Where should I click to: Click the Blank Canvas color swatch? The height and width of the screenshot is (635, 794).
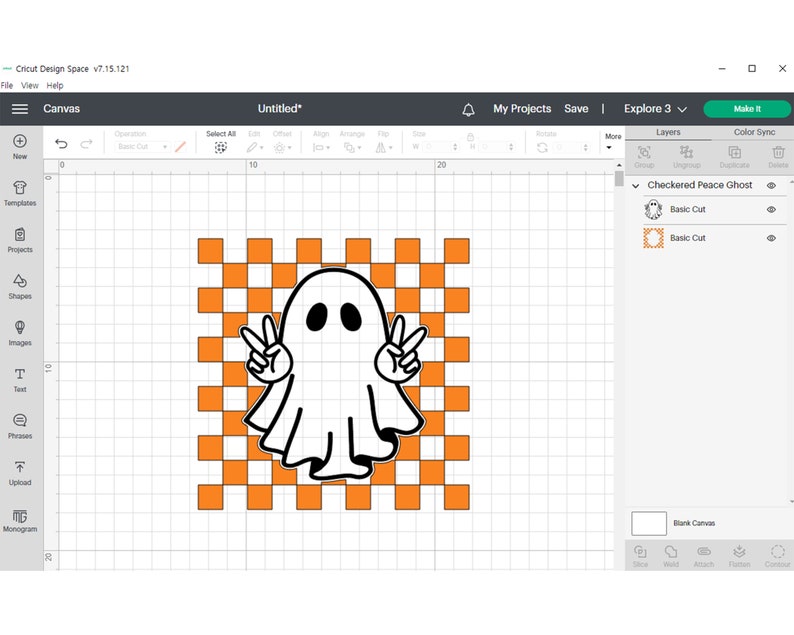click(649, 523)
